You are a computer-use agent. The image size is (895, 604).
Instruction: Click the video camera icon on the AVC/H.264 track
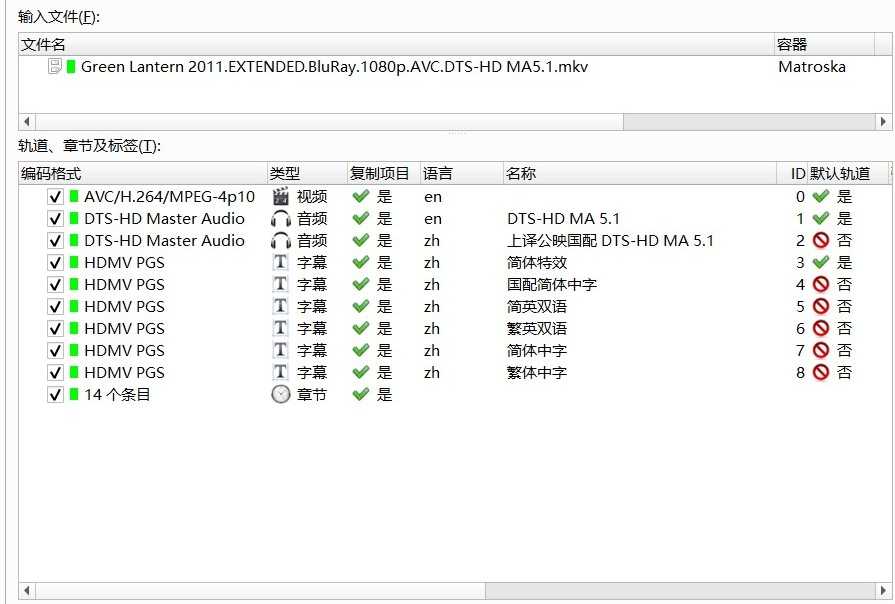pyautogui.click(x=283, y=197)
